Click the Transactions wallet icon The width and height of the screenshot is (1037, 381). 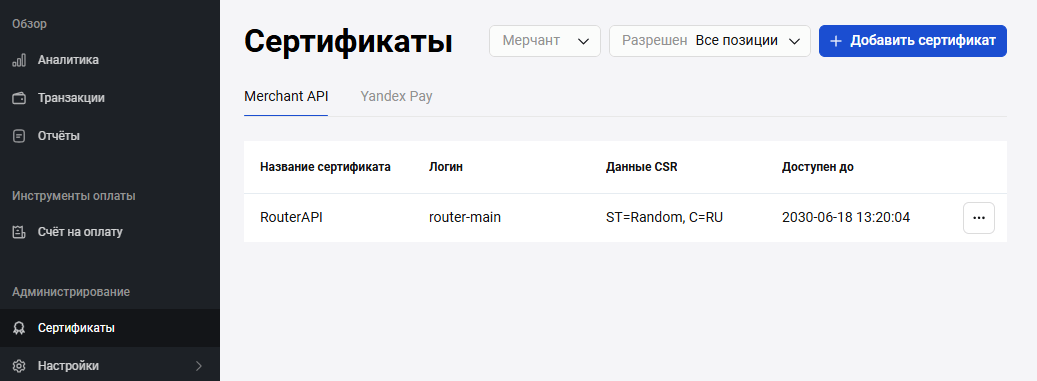(19, 98)
